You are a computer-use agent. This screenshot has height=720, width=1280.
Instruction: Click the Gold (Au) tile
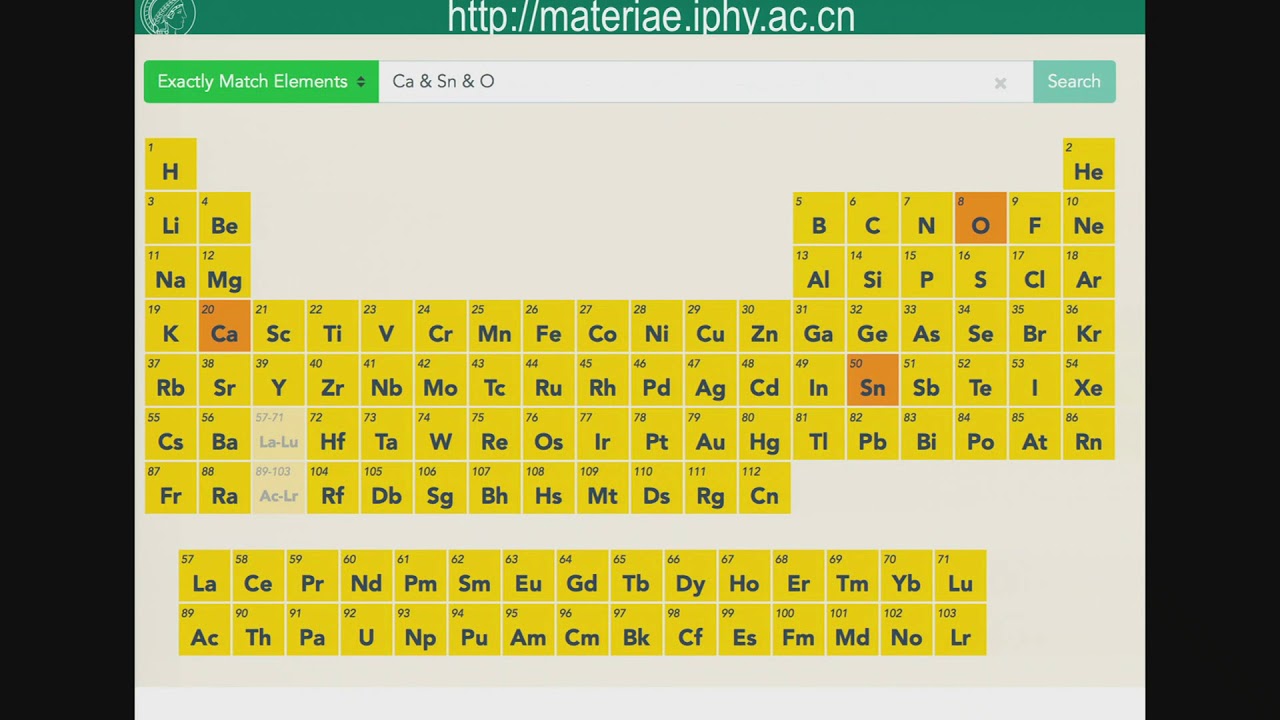pos(711,434)
